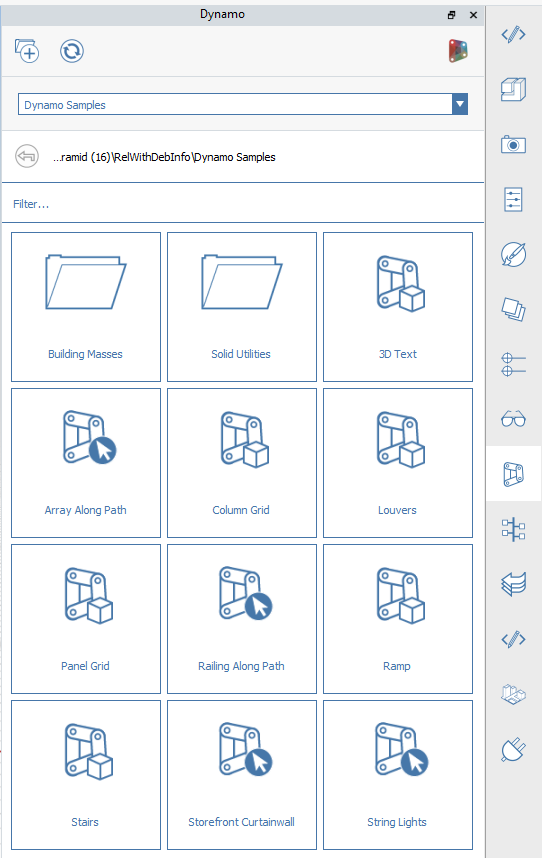Open the camera panel in sidebar
542x858 pixels.
click(x=513, y=144)
